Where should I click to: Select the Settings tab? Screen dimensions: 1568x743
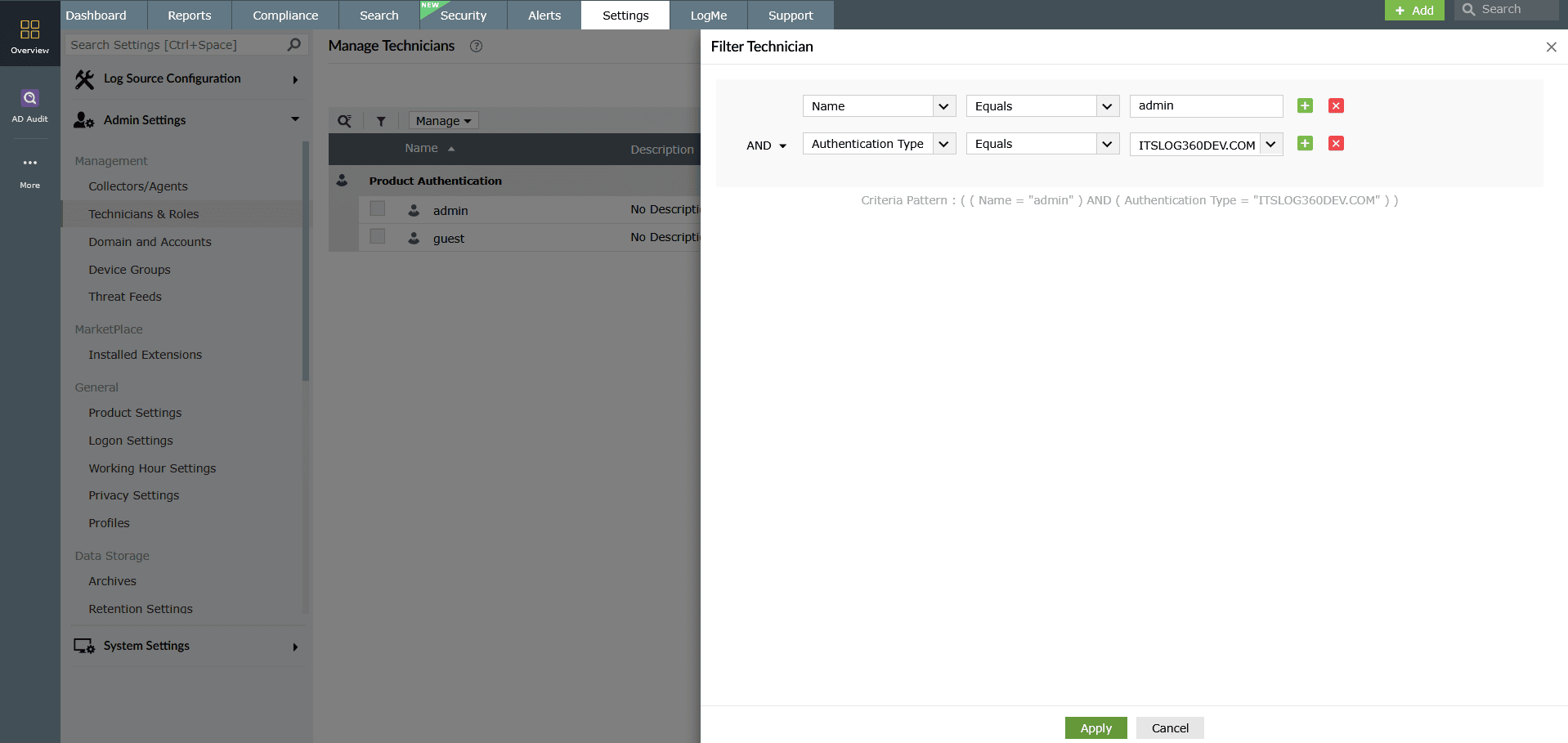click(625, 16)
